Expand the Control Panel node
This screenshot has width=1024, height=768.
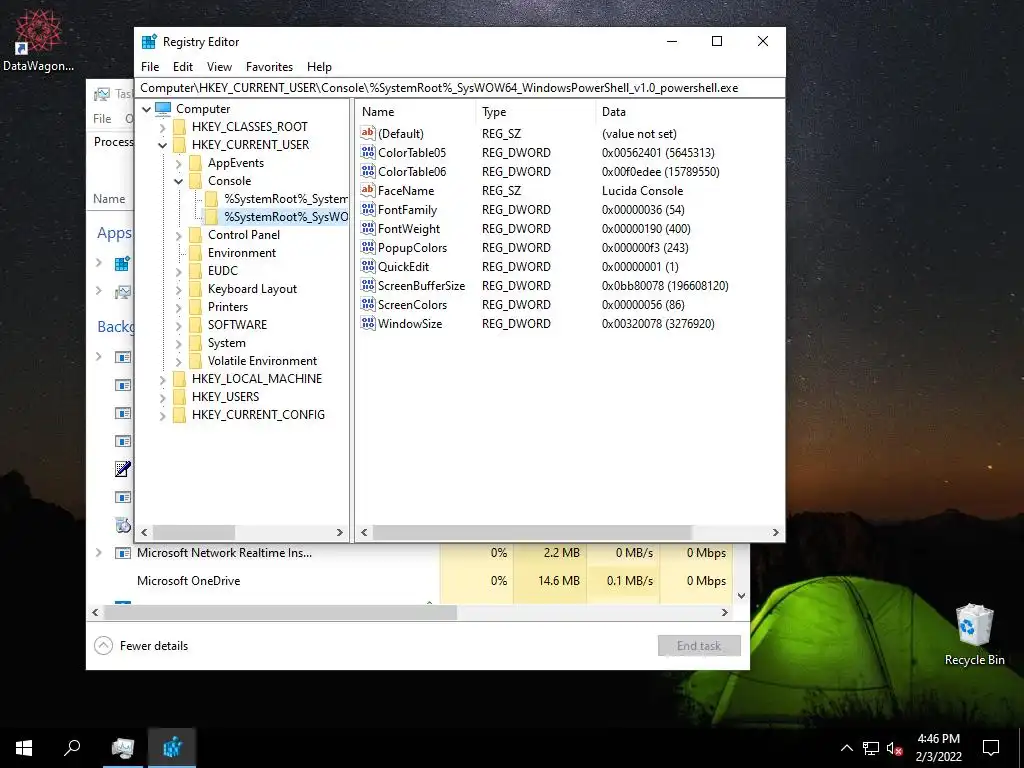click(178, 235)
